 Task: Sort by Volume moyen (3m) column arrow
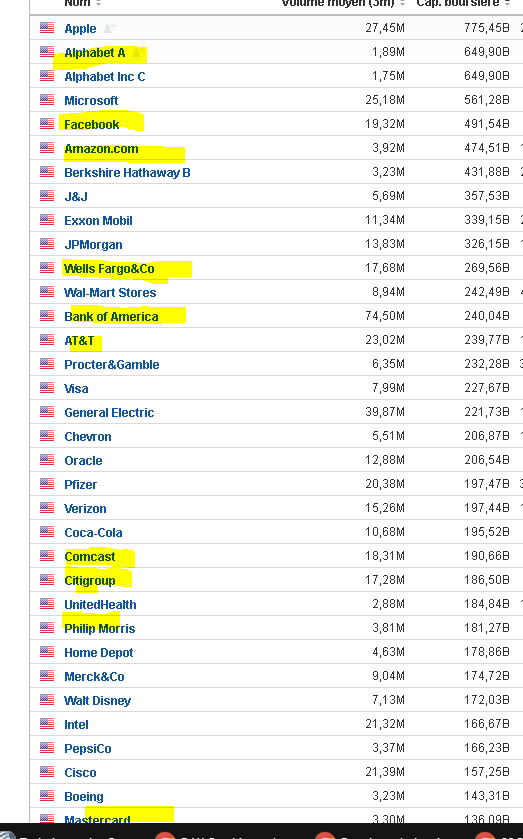click(x=403, y=3)
